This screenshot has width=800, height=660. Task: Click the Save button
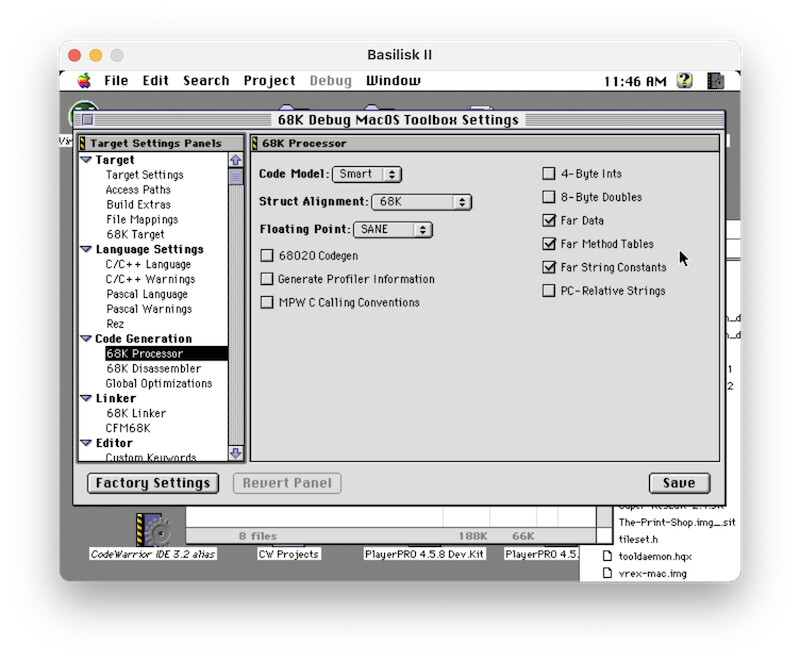(678, 483)
